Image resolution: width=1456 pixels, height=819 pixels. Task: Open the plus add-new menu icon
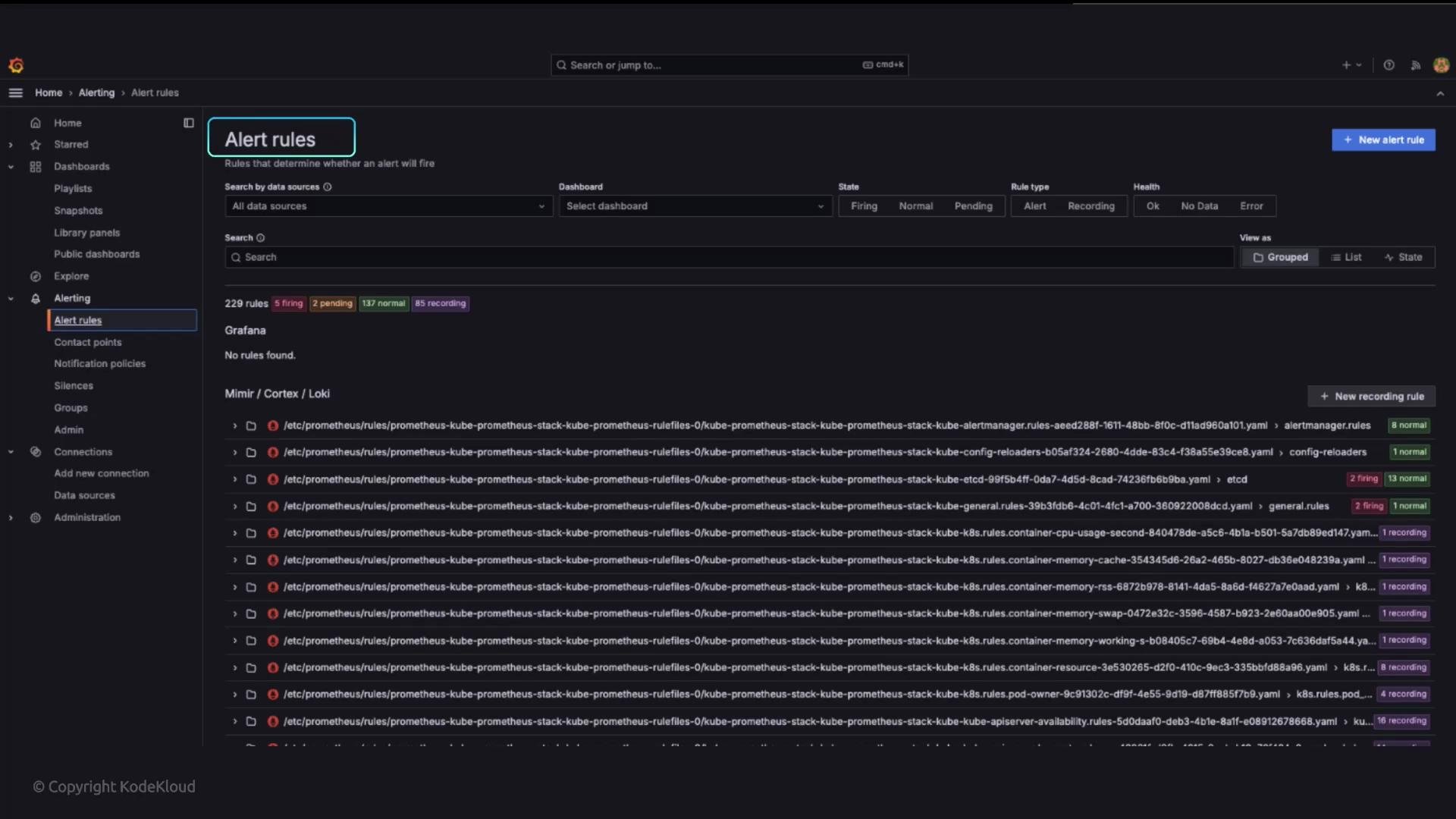[x=1352, y=65]
